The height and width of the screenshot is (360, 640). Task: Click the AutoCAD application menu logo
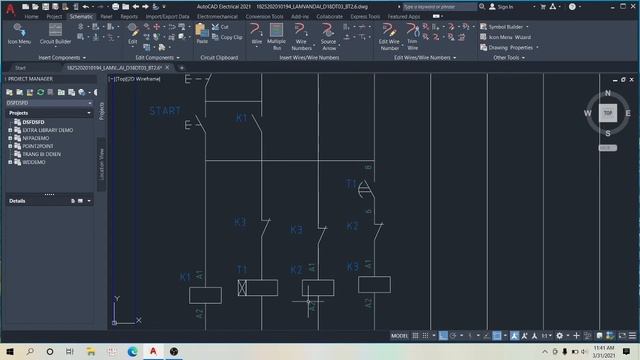10,9
